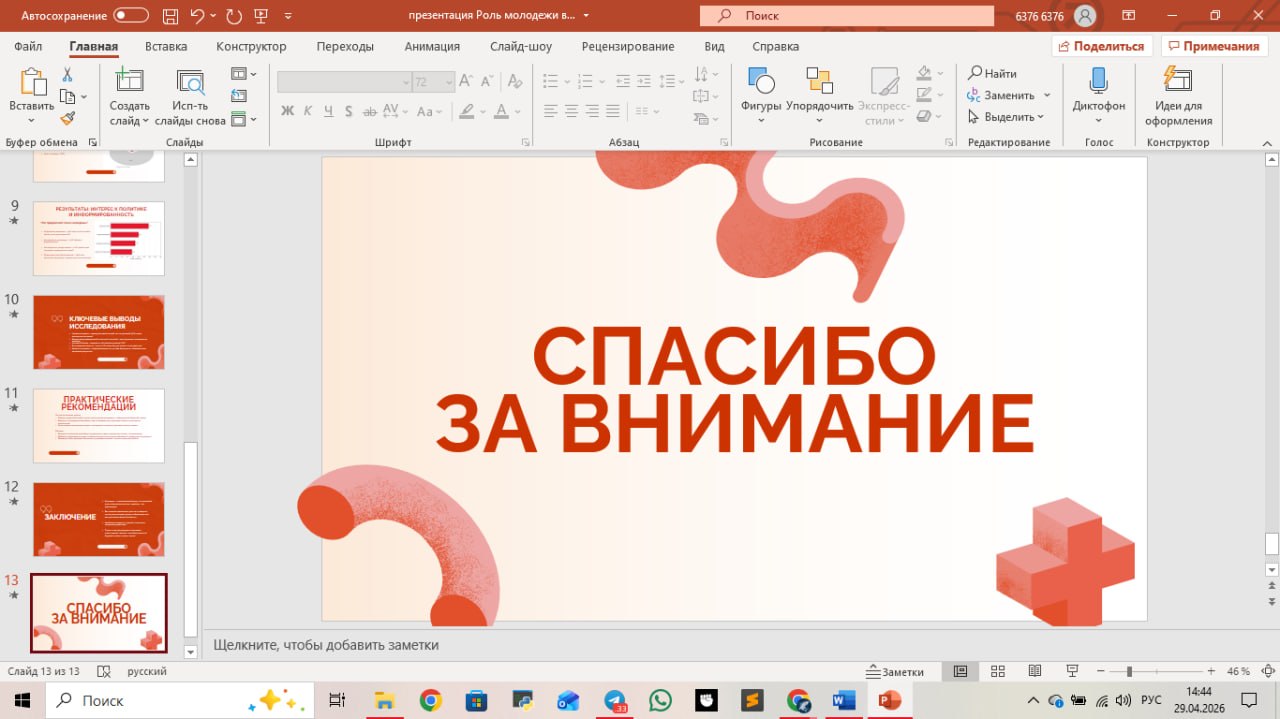Click the Reset slide icon
1280x719 pixels.
click(x=239, y=96)
